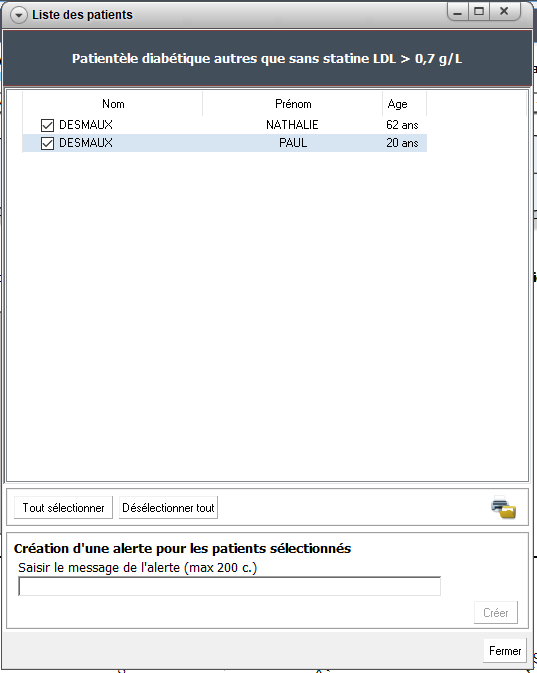
Task: Click the Créer button
Action: click(x=496, y=613)
